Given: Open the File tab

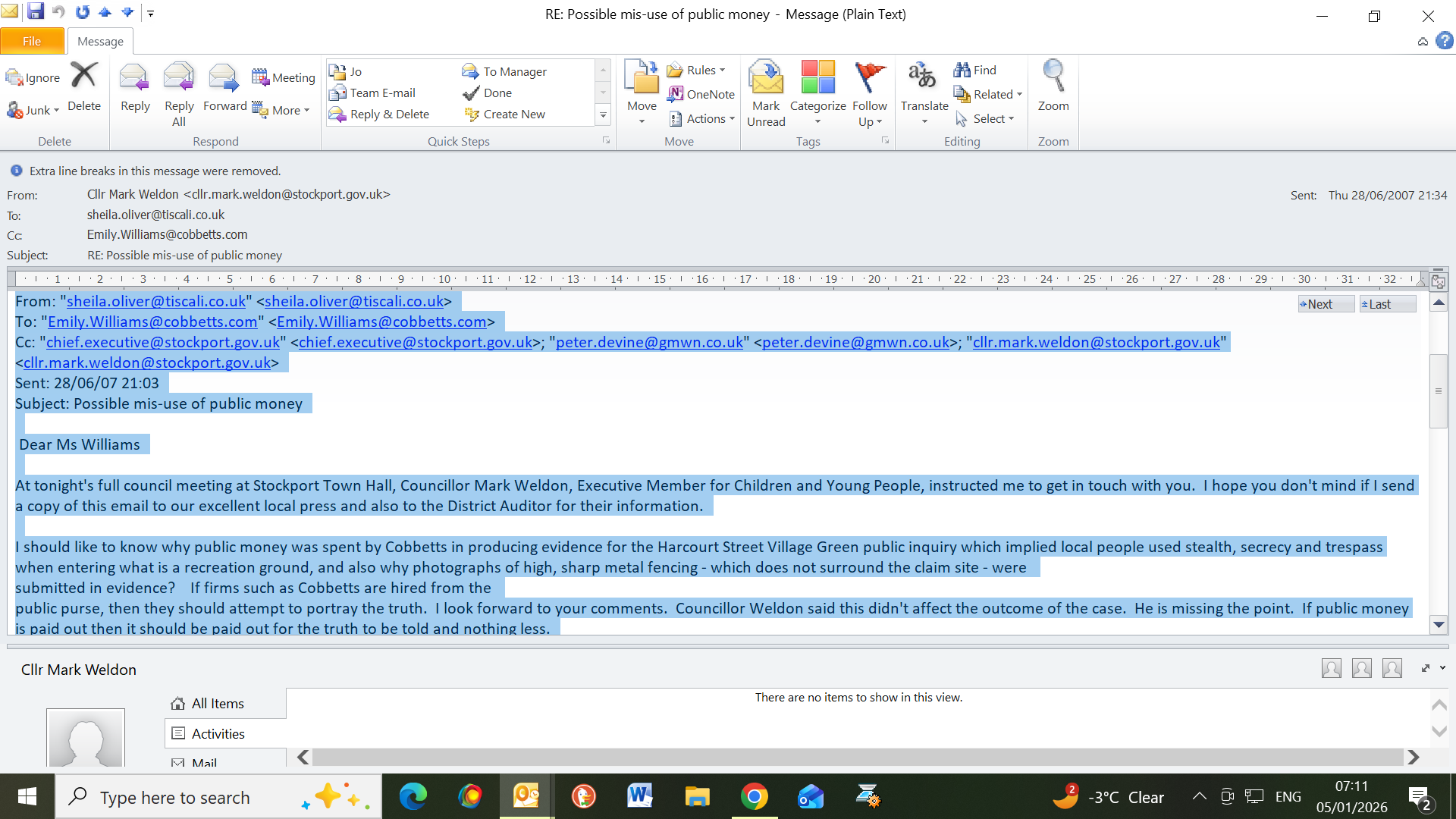Looking at the screenshot, I should click(x=32, y=41).
